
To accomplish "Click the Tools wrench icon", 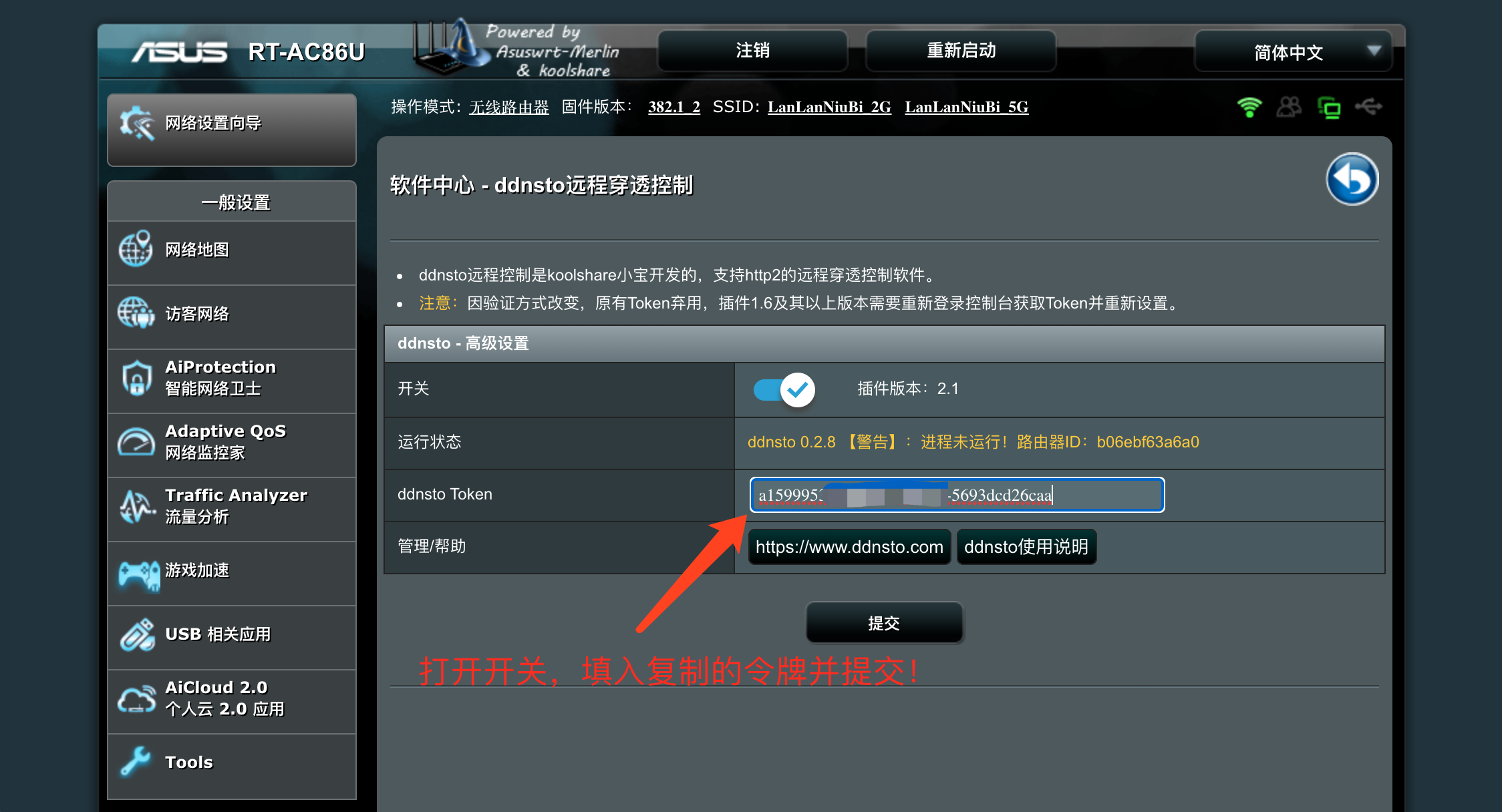I will pyautogui.click(x=136, y=761).
